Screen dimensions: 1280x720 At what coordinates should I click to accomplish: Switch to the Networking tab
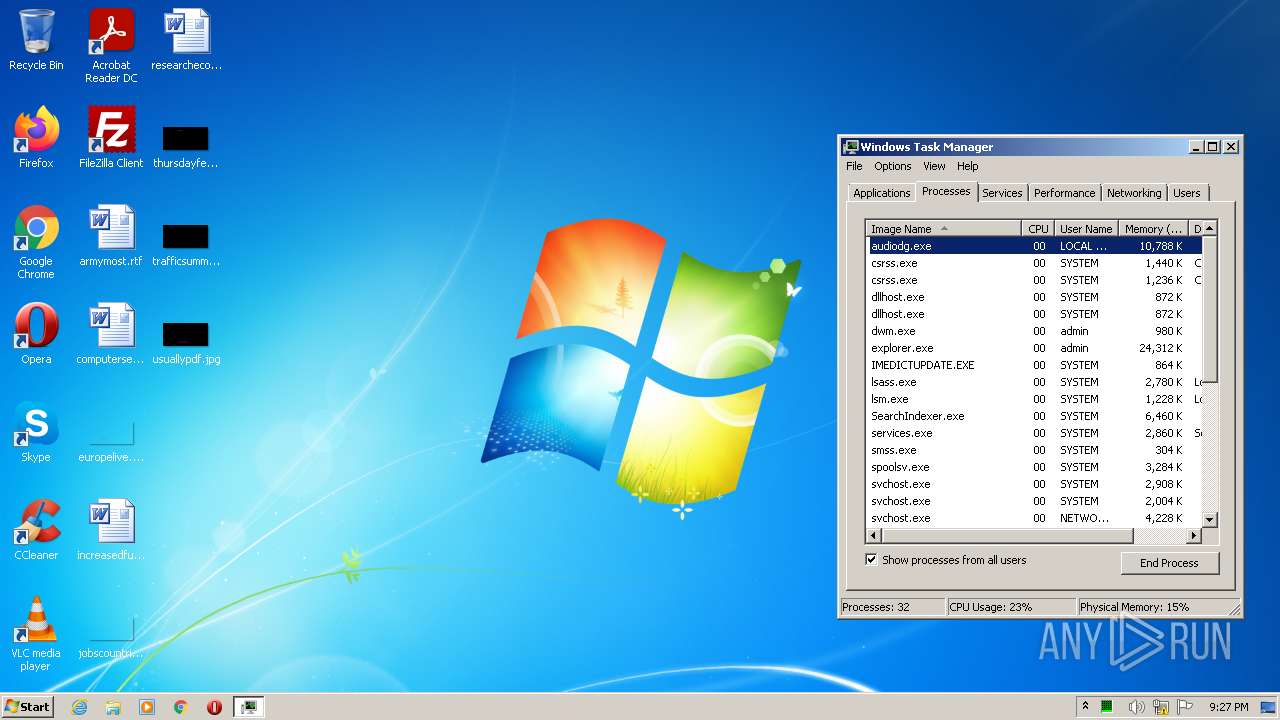pos(1134,193)
